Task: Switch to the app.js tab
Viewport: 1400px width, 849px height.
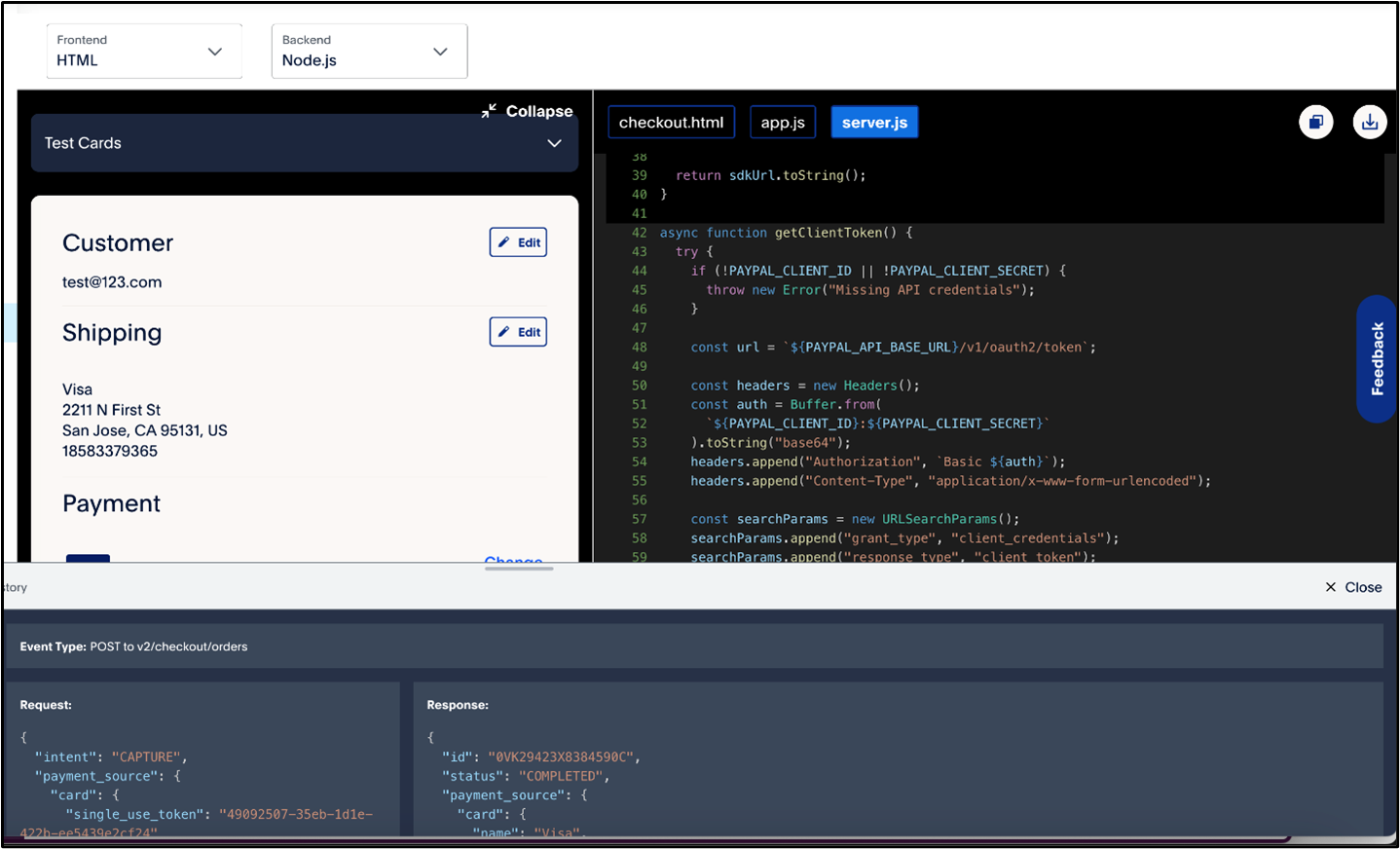Action: 783,123
